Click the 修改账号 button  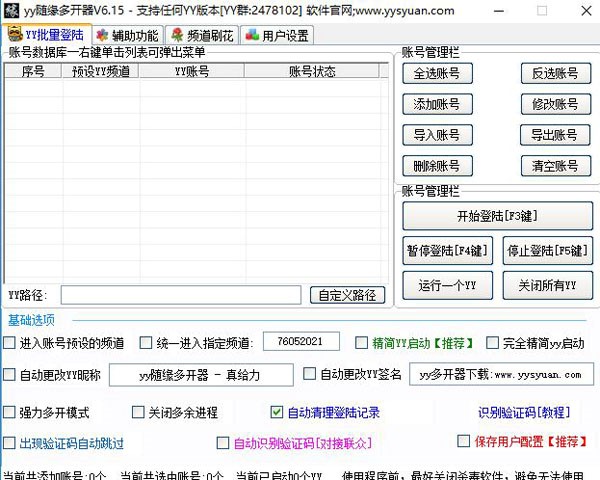tap(556, 104)
